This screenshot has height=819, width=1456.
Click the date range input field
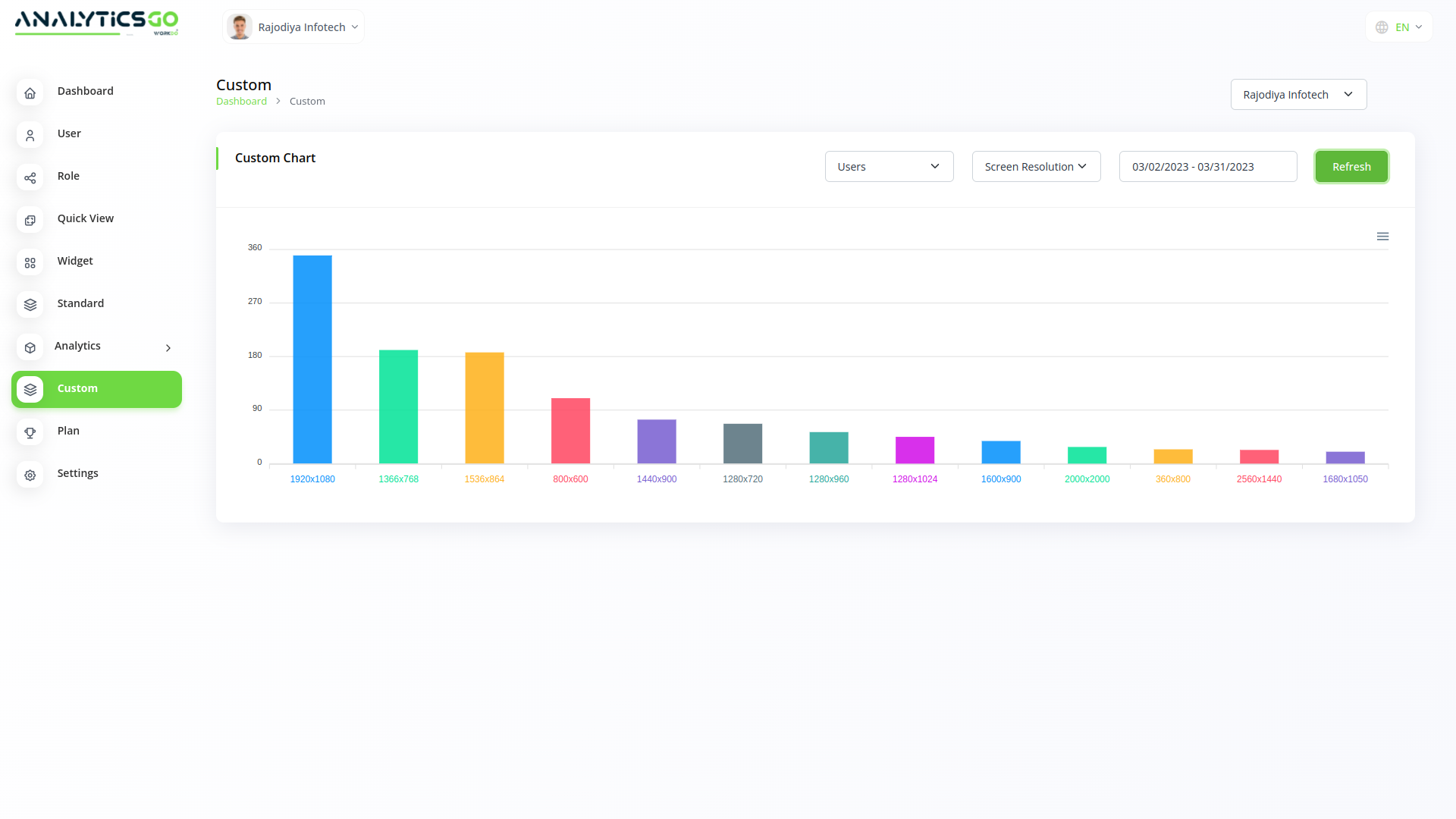point(1207,167)
